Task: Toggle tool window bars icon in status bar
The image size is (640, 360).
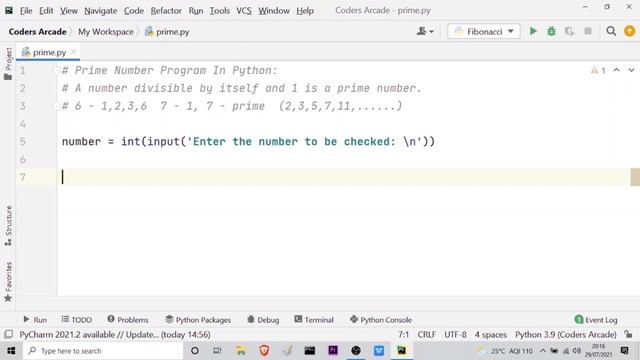Action: [8, 334]
